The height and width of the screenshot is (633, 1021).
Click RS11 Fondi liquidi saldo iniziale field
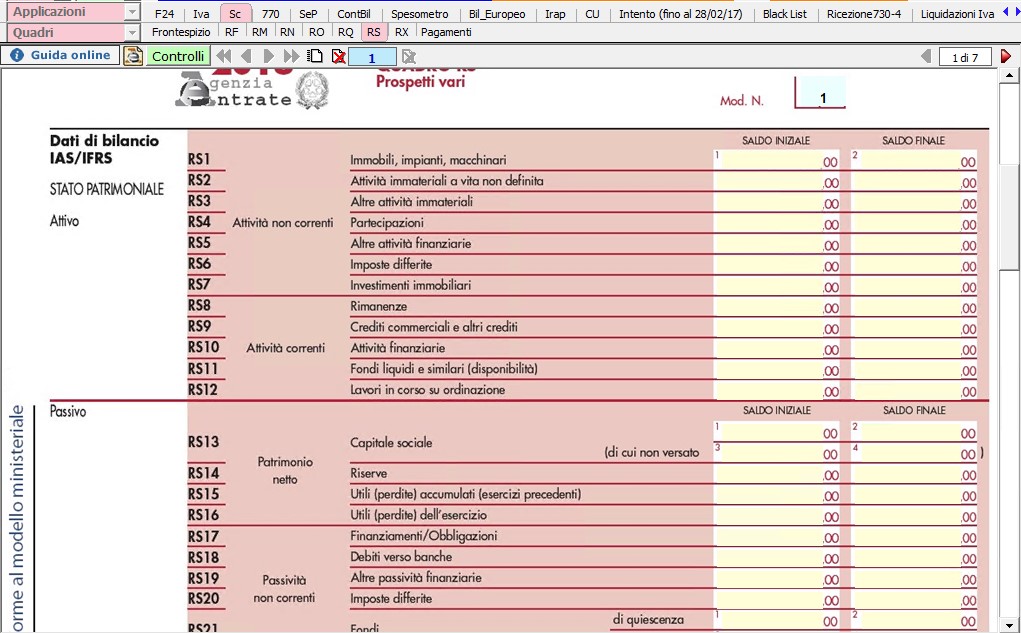[777, 369]
